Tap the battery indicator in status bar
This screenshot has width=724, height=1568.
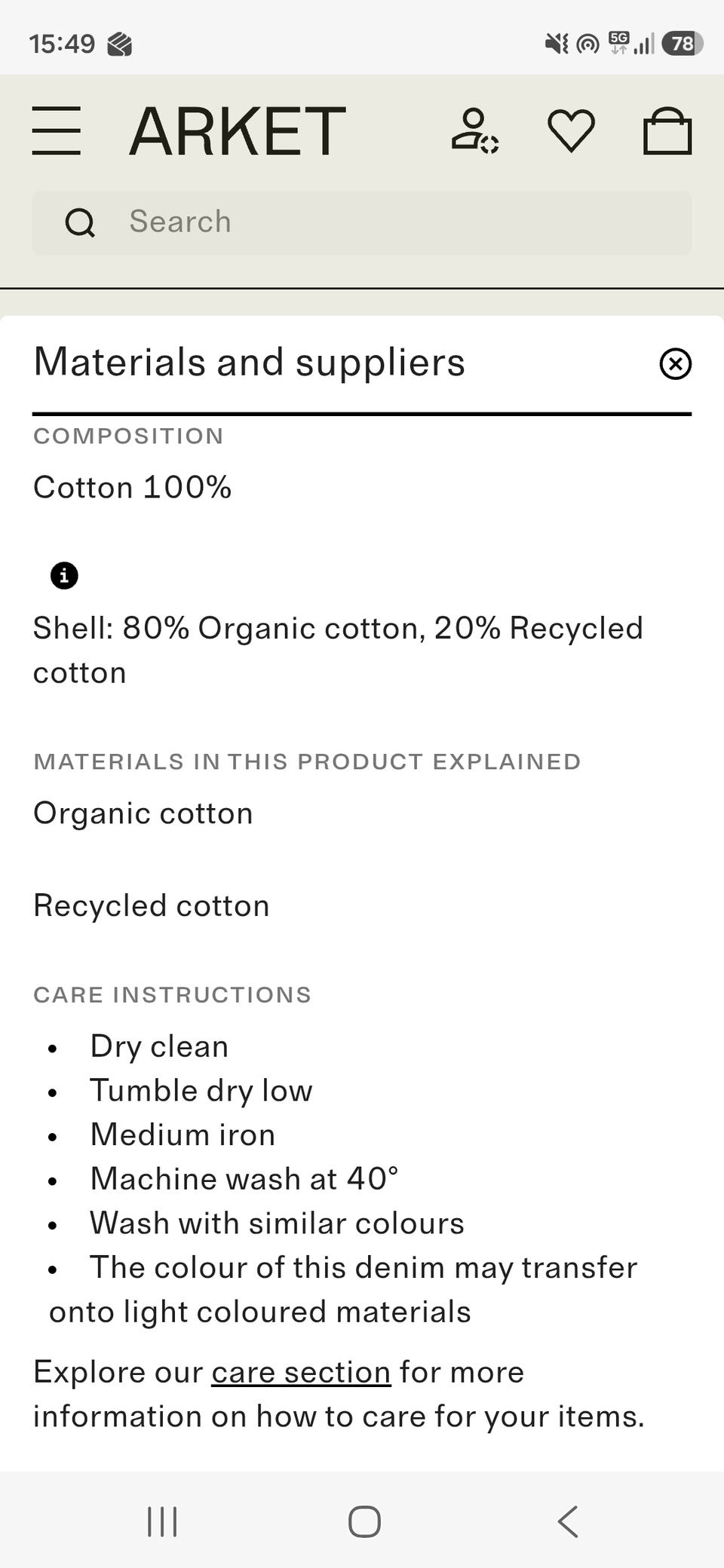(x=682, y=44)
